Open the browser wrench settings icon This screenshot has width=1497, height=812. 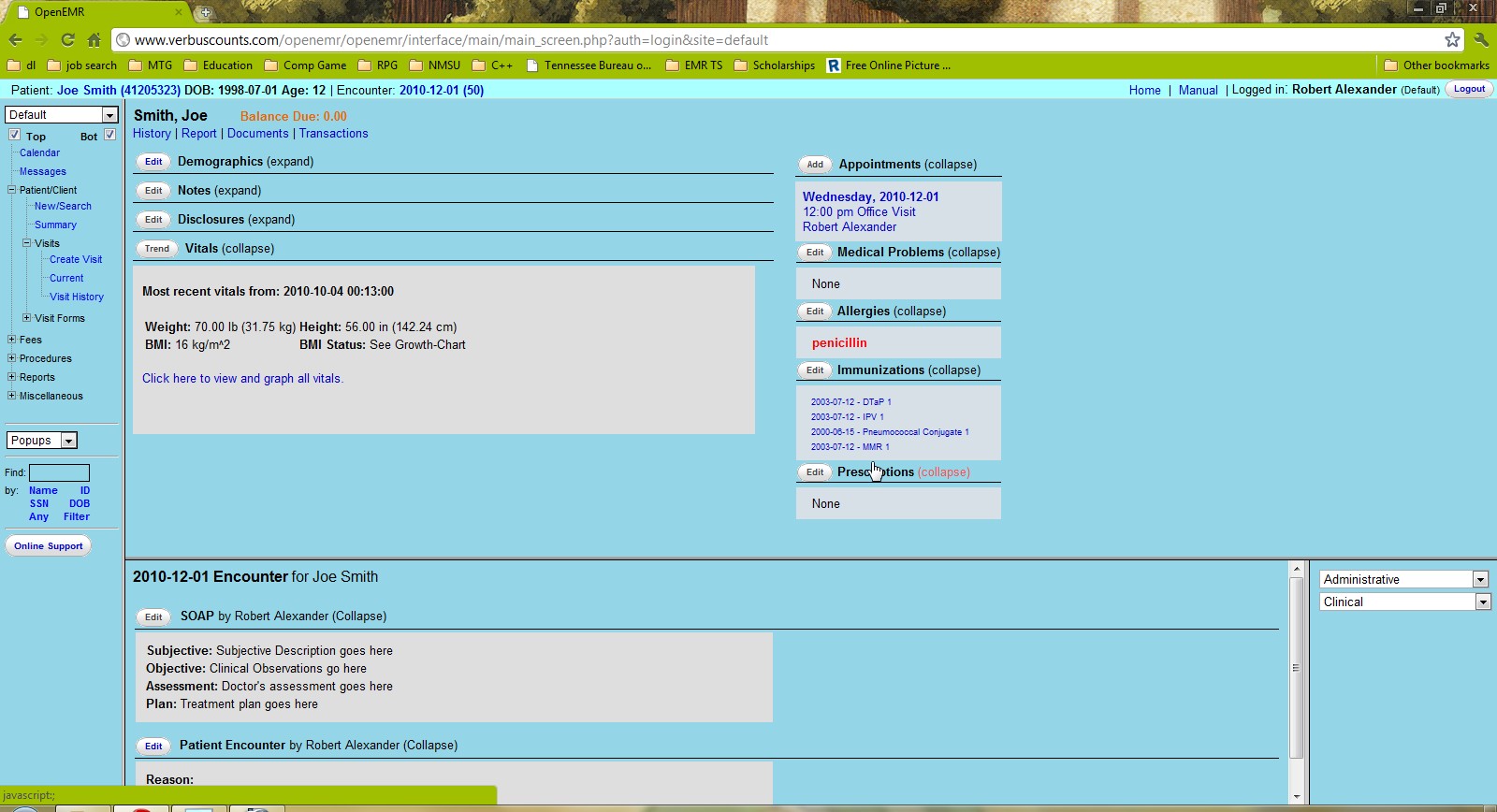tap(1480, 39)
